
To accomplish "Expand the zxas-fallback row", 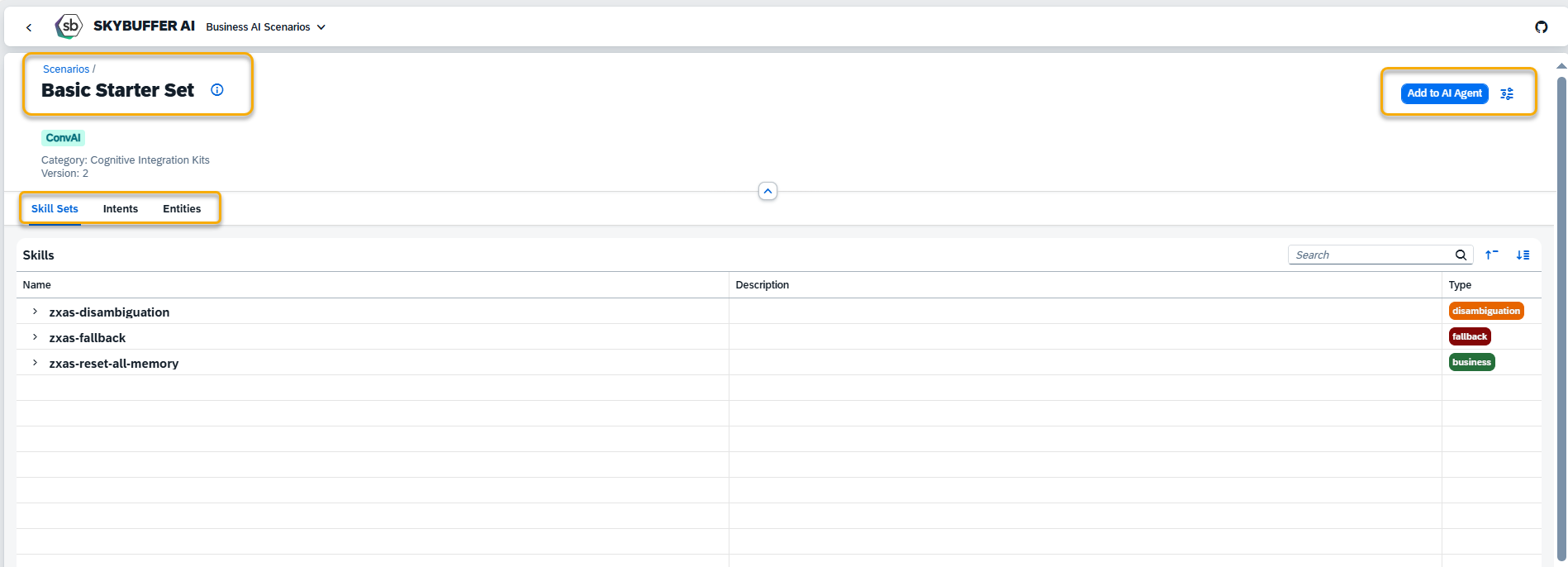I will [x=35, y=337].
